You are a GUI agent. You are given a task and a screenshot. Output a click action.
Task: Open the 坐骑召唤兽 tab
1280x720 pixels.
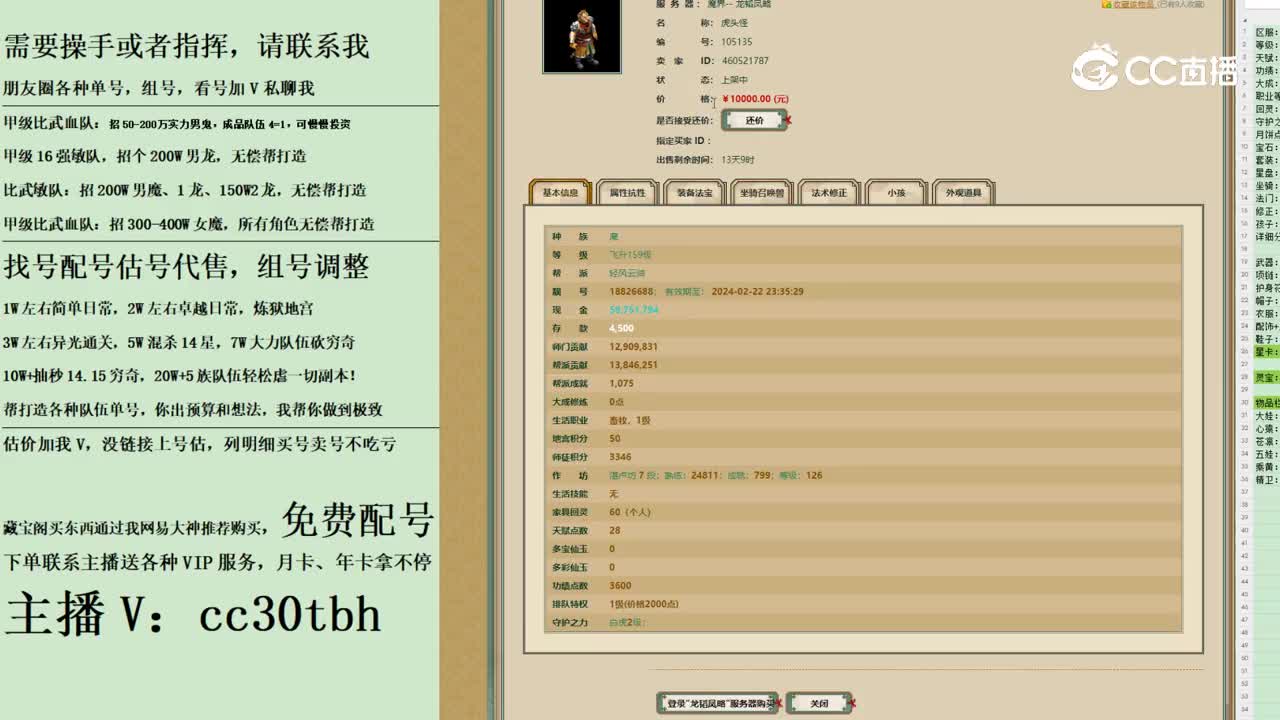coord(762,192)
